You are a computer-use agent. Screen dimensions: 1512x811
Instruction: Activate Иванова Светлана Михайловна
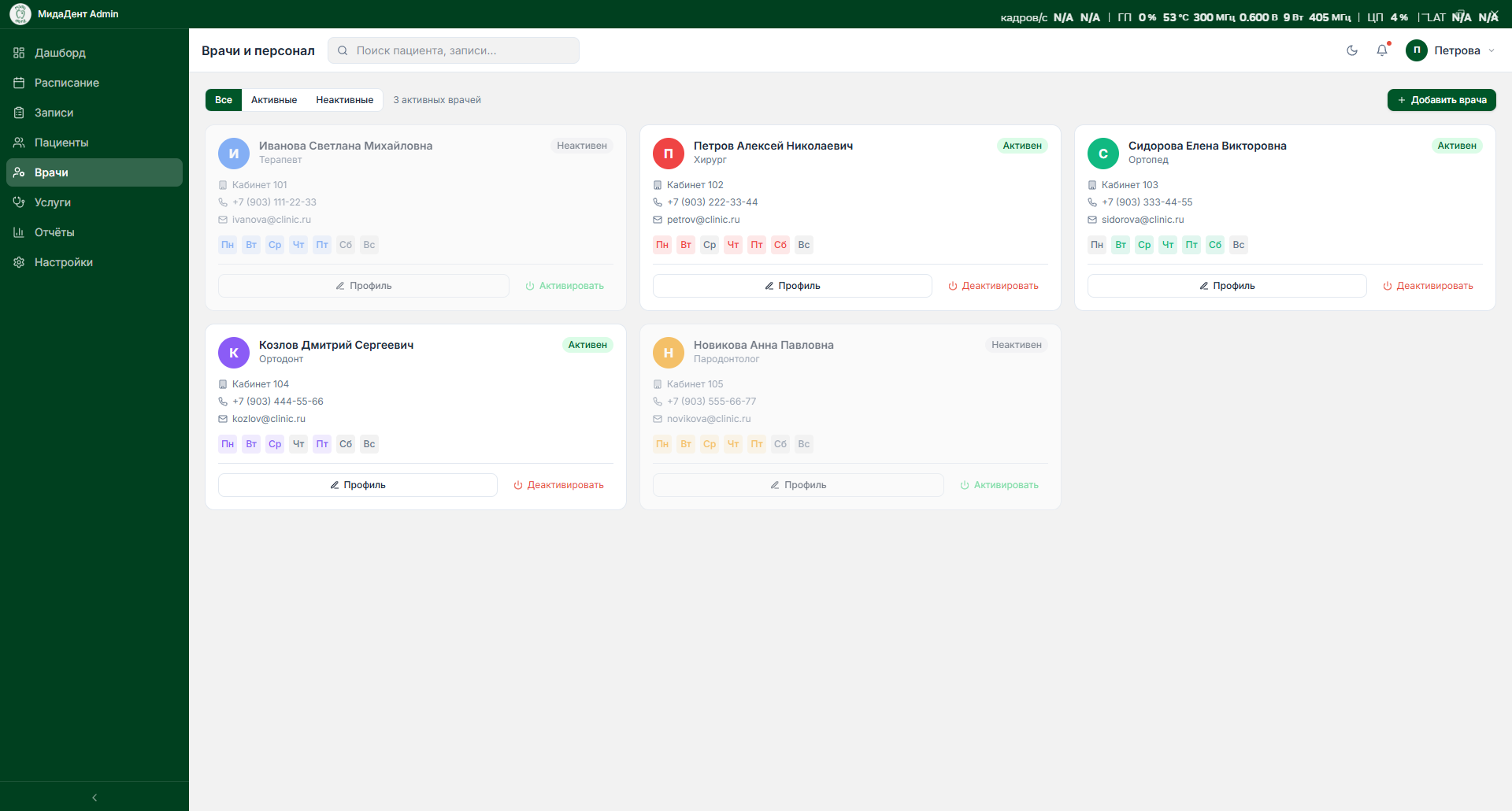[x=565, y=286]
